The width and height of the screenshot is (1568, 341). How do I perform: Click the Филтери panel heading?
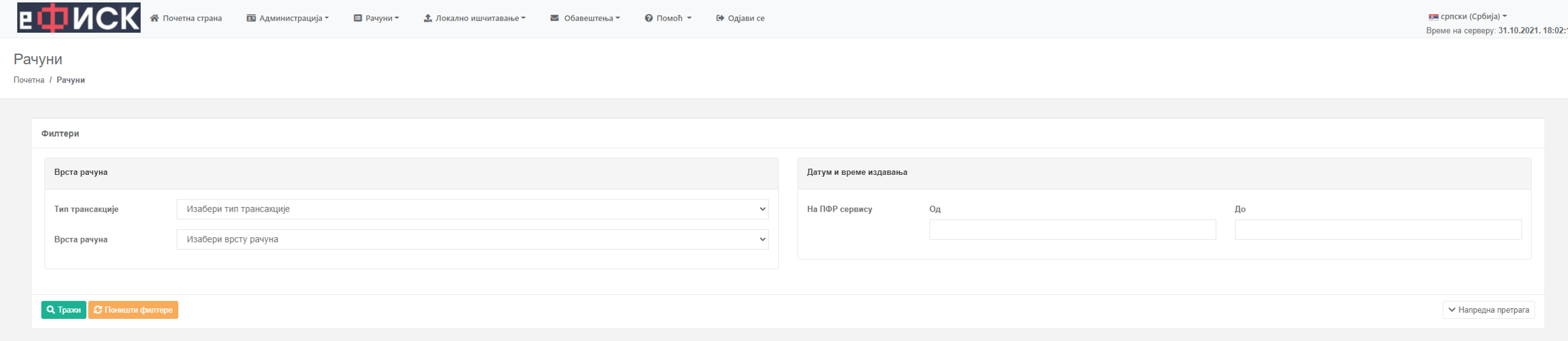(x=60, y=134)
